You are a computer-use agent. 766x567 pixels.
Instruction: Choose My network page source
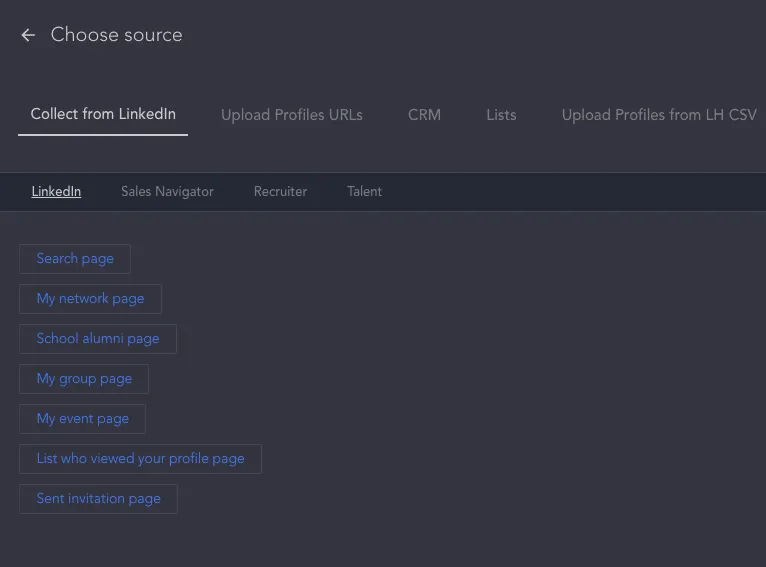click(x=90, y=299)
